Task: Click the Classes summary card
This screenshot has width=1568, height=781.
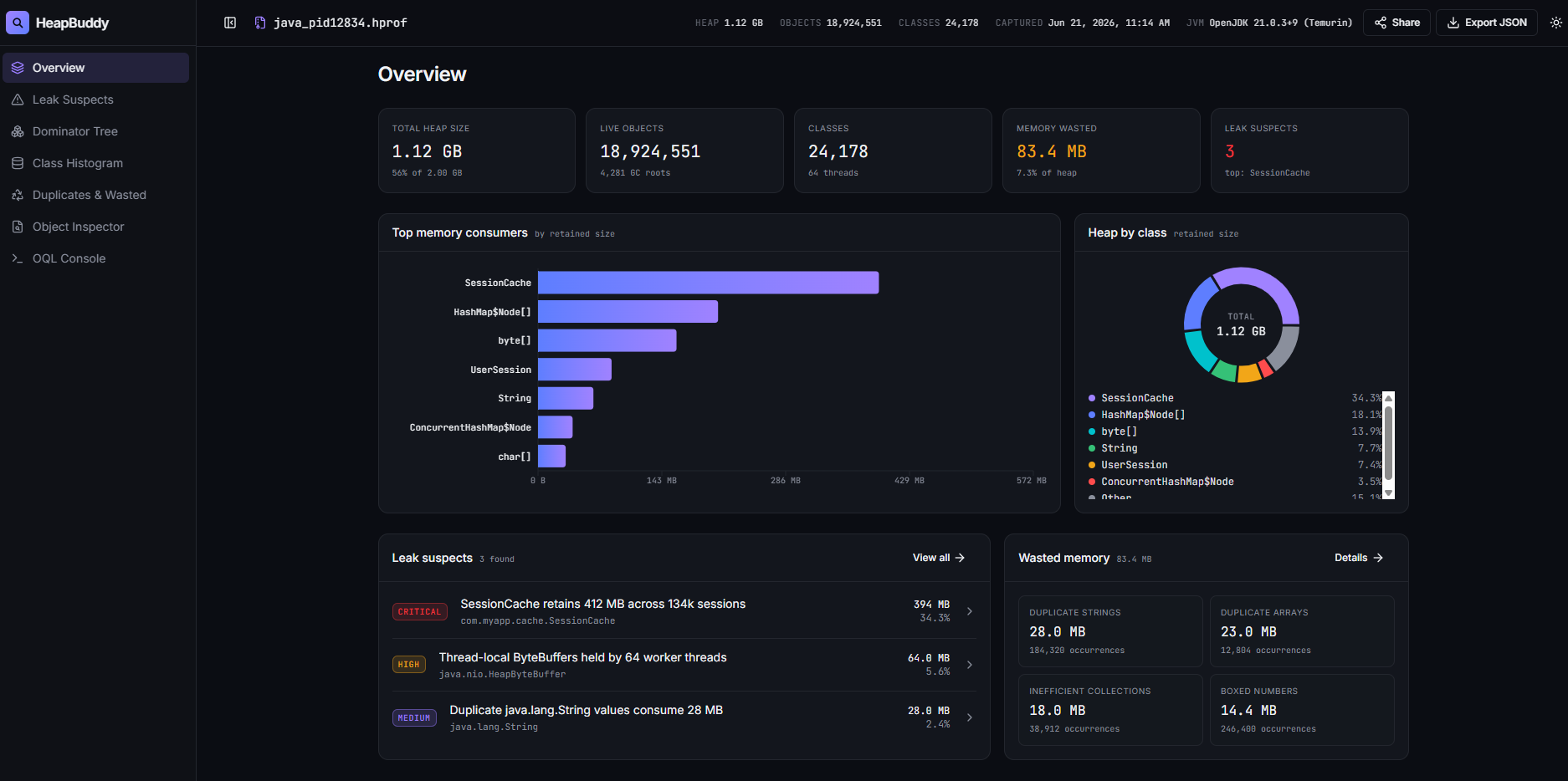Action: (x=893, y=151)
